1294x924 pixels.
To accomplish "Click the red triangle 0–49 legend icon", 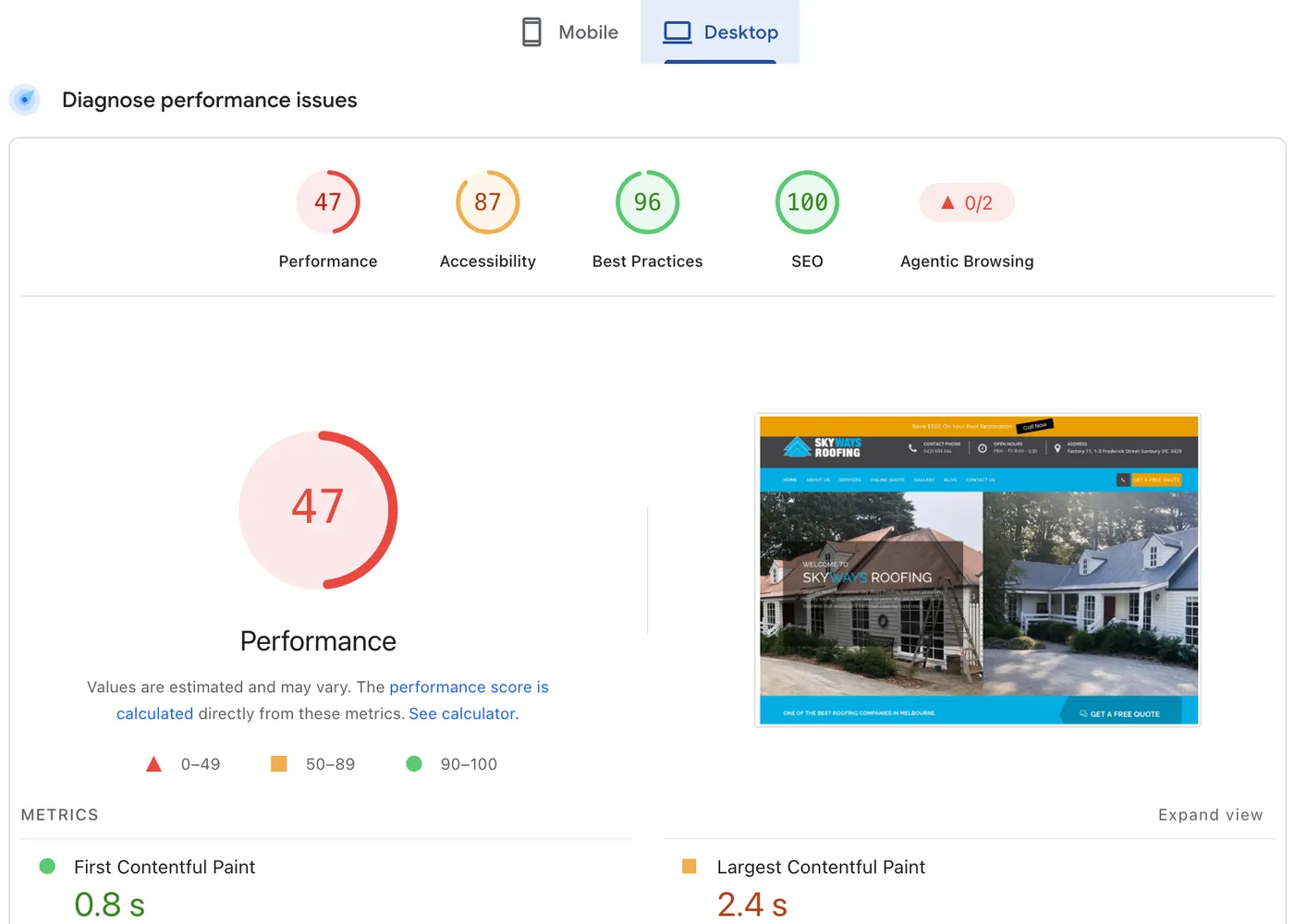I will tap(154, 764).
